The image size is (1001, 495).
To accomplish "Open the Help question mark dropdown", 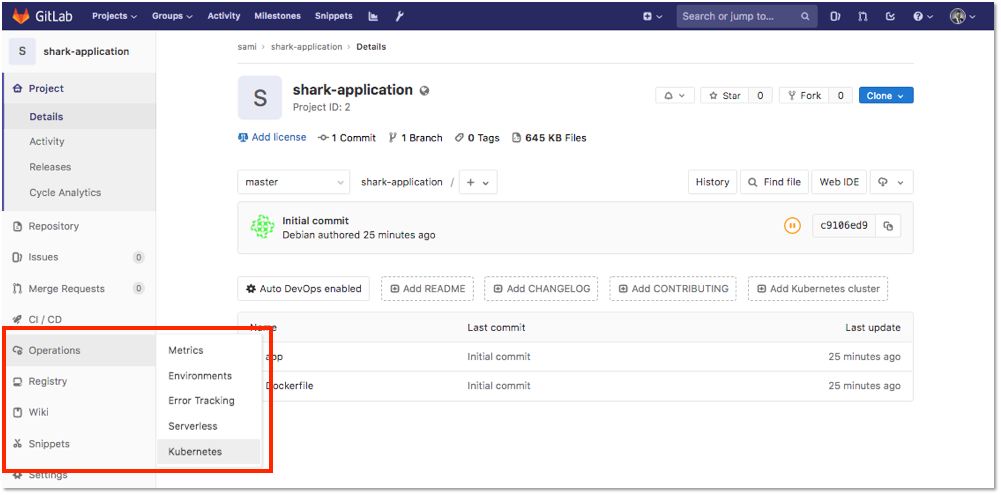I will pyautogui.click(x=923, y=17).
